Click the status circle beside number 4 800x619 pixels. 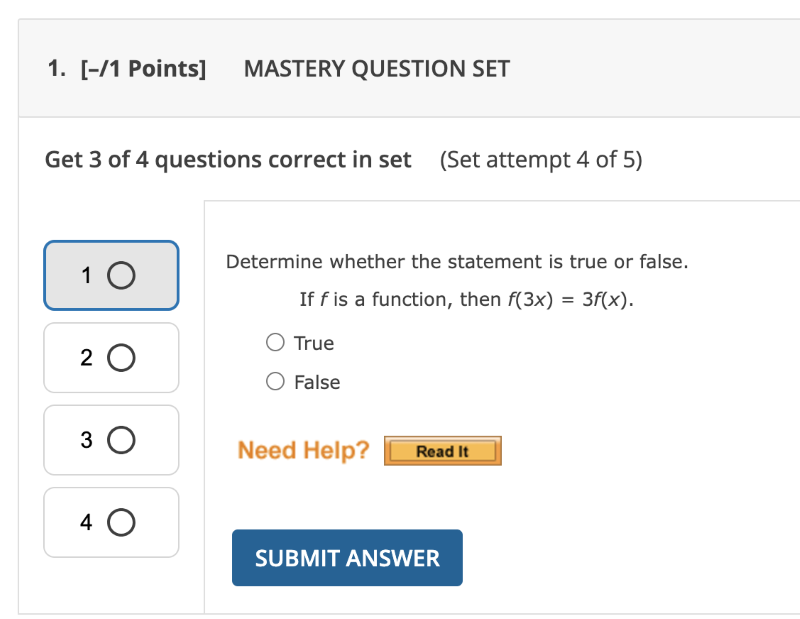point(121,522)
